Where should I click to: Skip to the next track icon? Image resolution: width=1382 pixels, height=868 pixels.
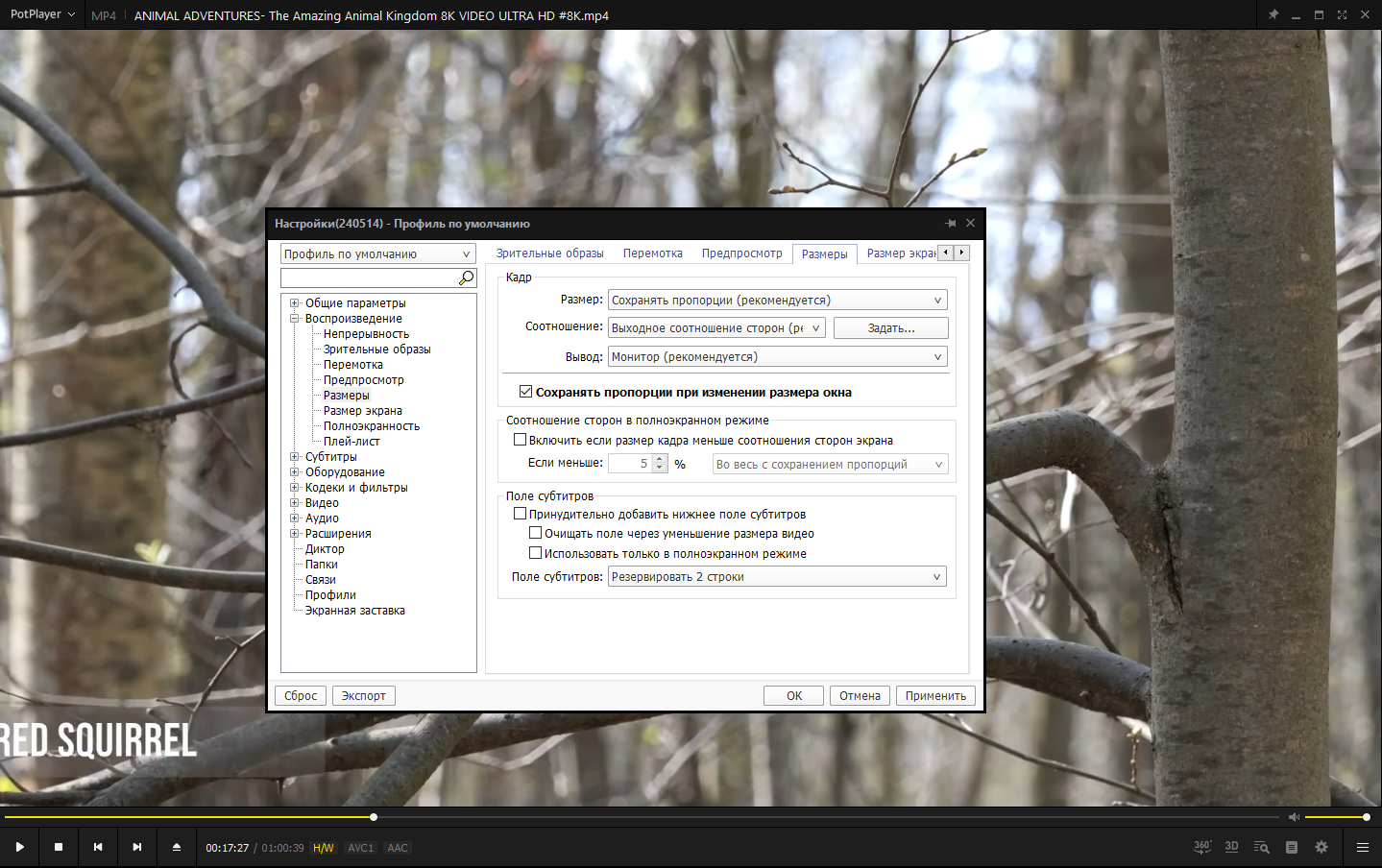(x=137, y=847)
